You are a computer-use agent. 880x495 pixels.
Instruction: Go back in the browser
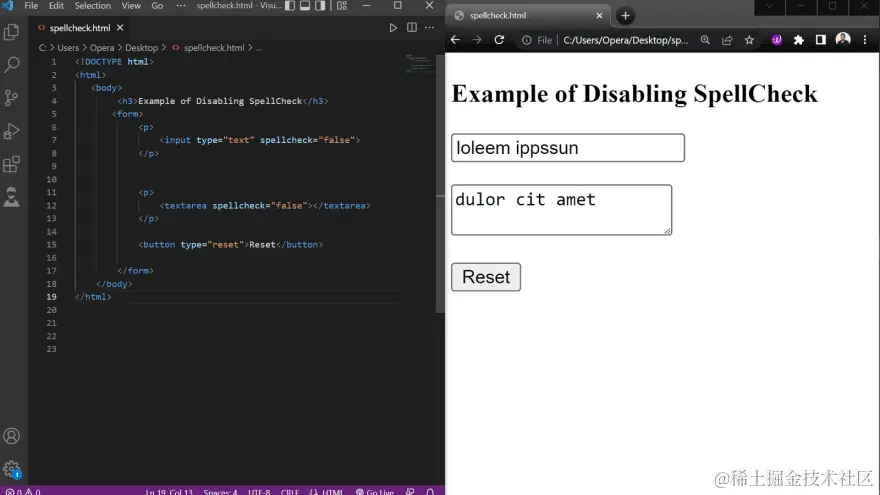click(455, 40)
